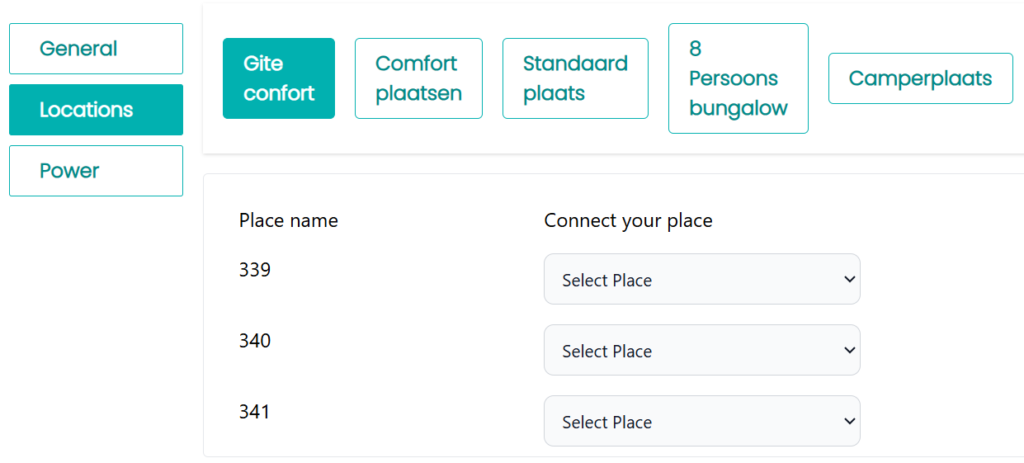Select the Camperplaats category

tap(920, 78)
